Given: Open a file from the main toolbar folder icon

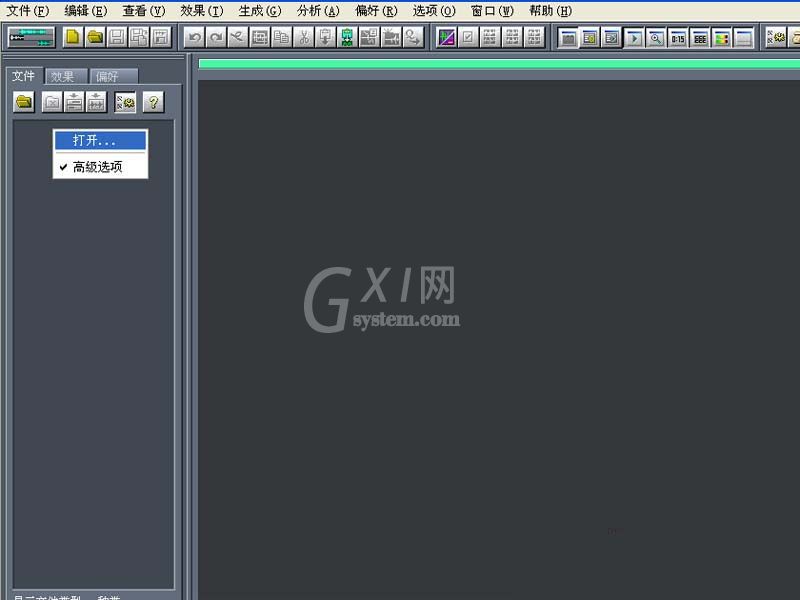Looking at the screenshot, I should [x=95, y=37].
